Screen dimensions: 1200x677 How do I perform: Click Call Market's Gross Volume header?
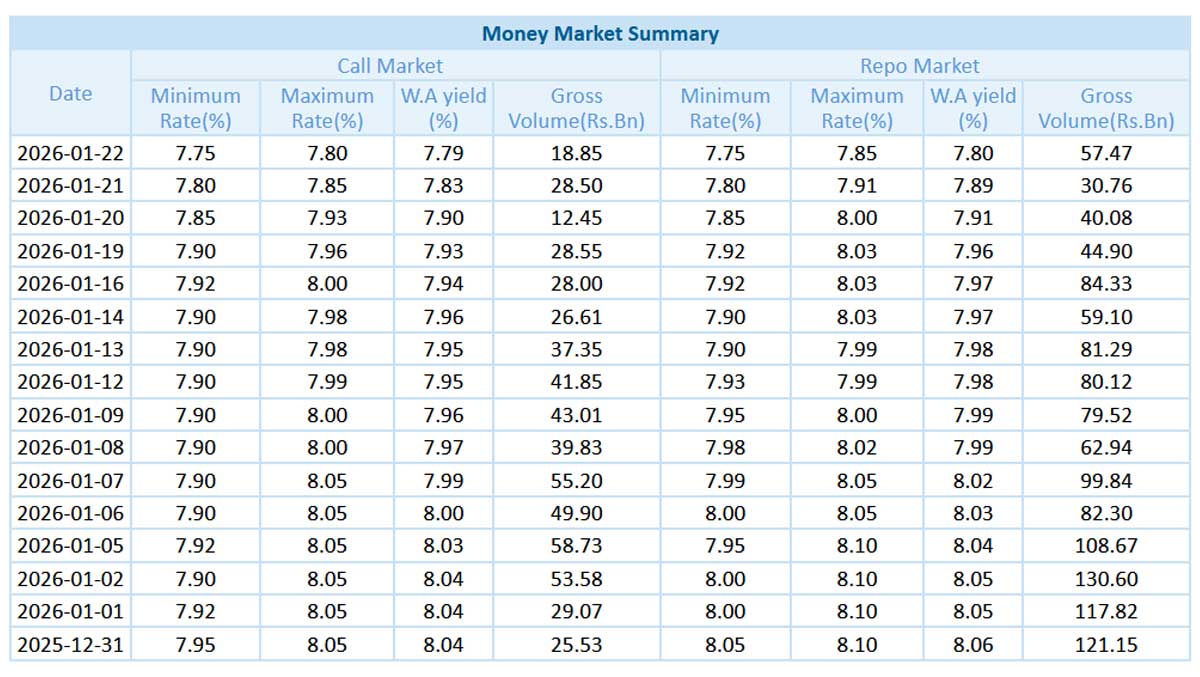576,109
